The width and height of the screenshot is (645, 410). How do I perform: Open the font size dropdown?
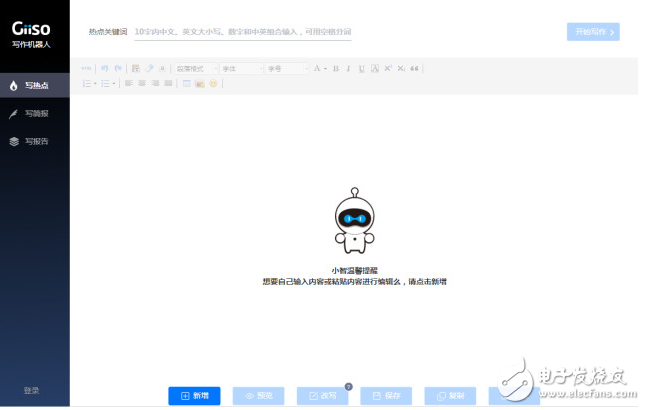point(286,68)
